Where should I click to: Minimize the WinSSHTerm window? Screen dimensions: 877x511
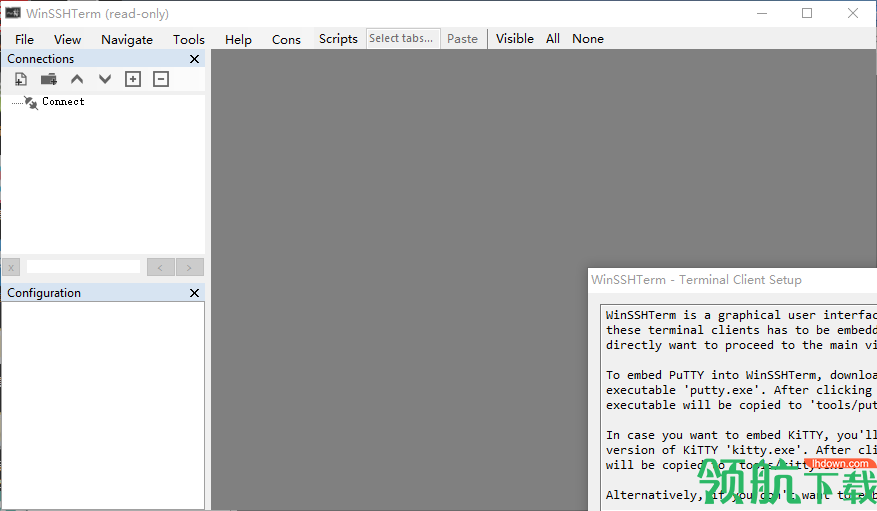coord(762,13)
